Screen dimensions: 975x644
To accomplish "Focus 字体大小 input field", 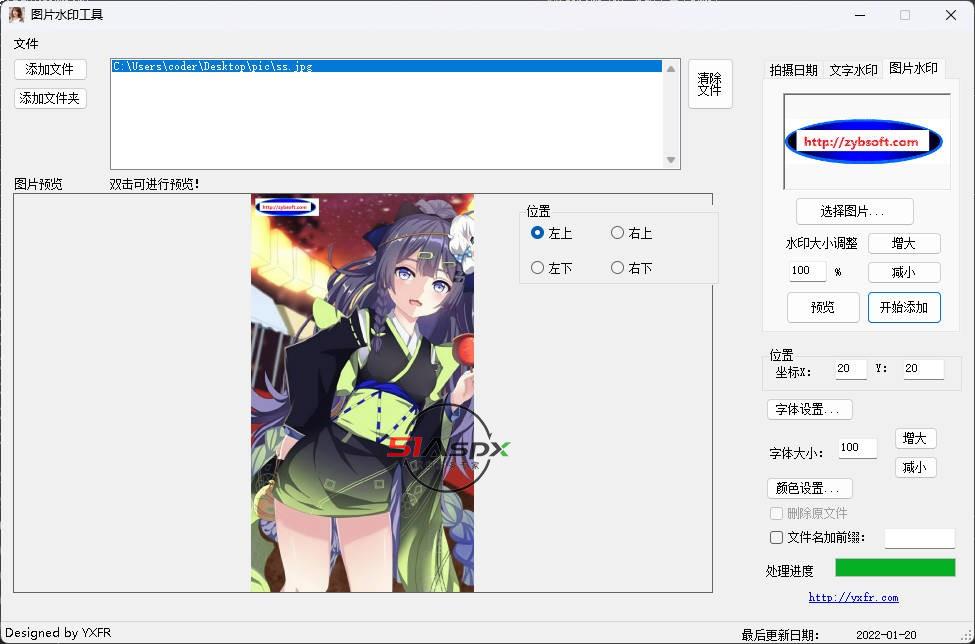I will [x=857, y=448].
